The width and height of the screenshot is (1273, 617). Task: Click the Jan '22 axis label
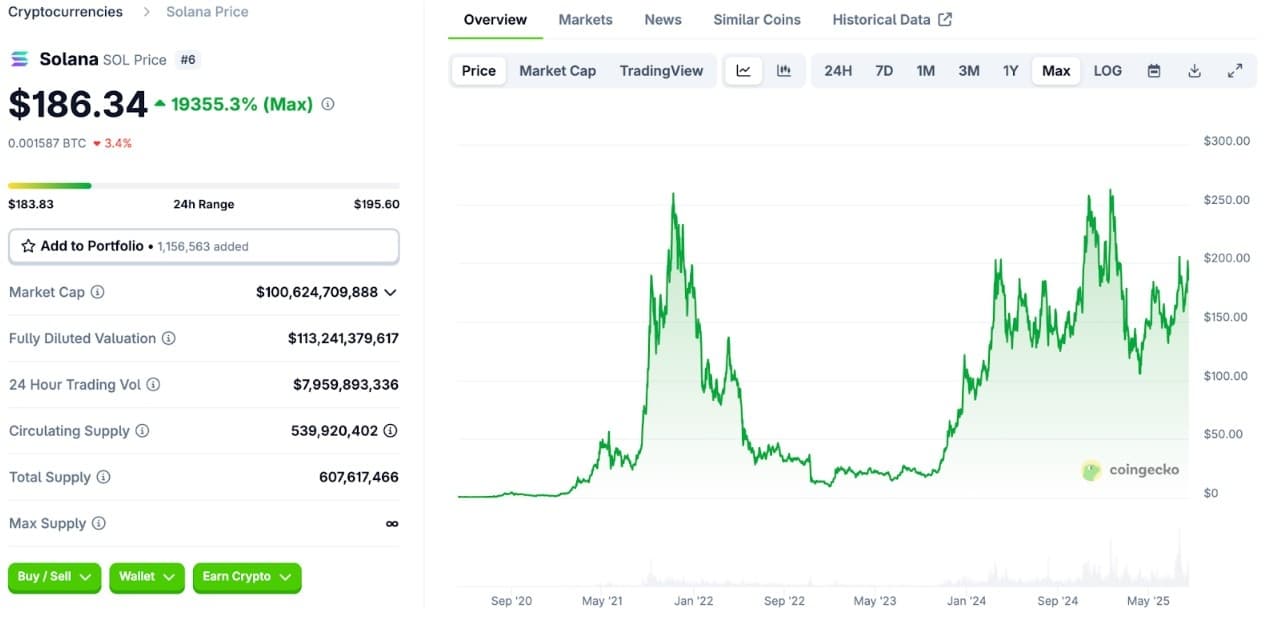pos(693,601)
